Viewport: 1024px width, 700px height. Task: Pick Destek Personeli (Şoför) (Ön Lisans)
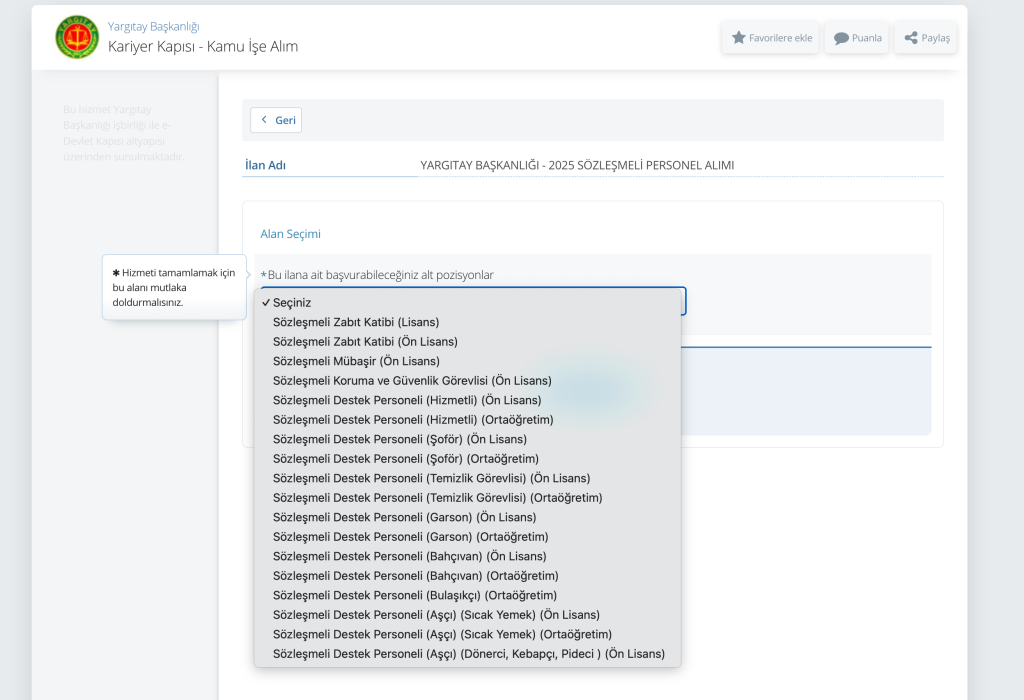click(x=400, y=439)
